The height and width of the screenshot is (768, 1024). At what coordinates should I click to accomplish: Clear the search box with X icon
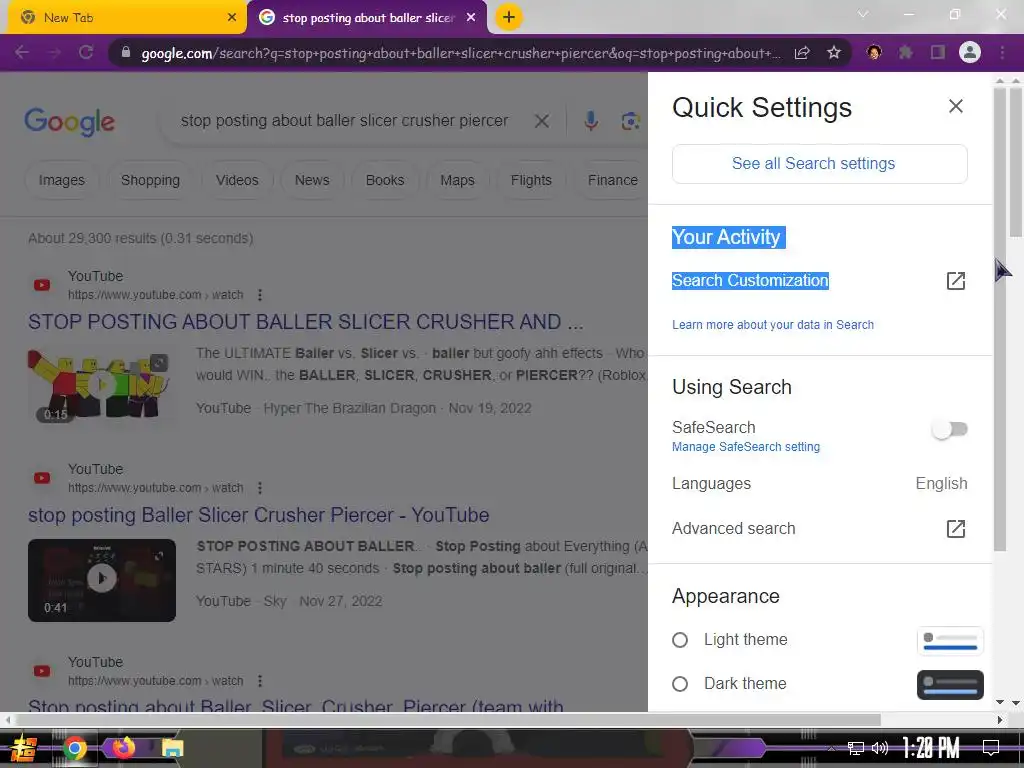tap(541, 121)
